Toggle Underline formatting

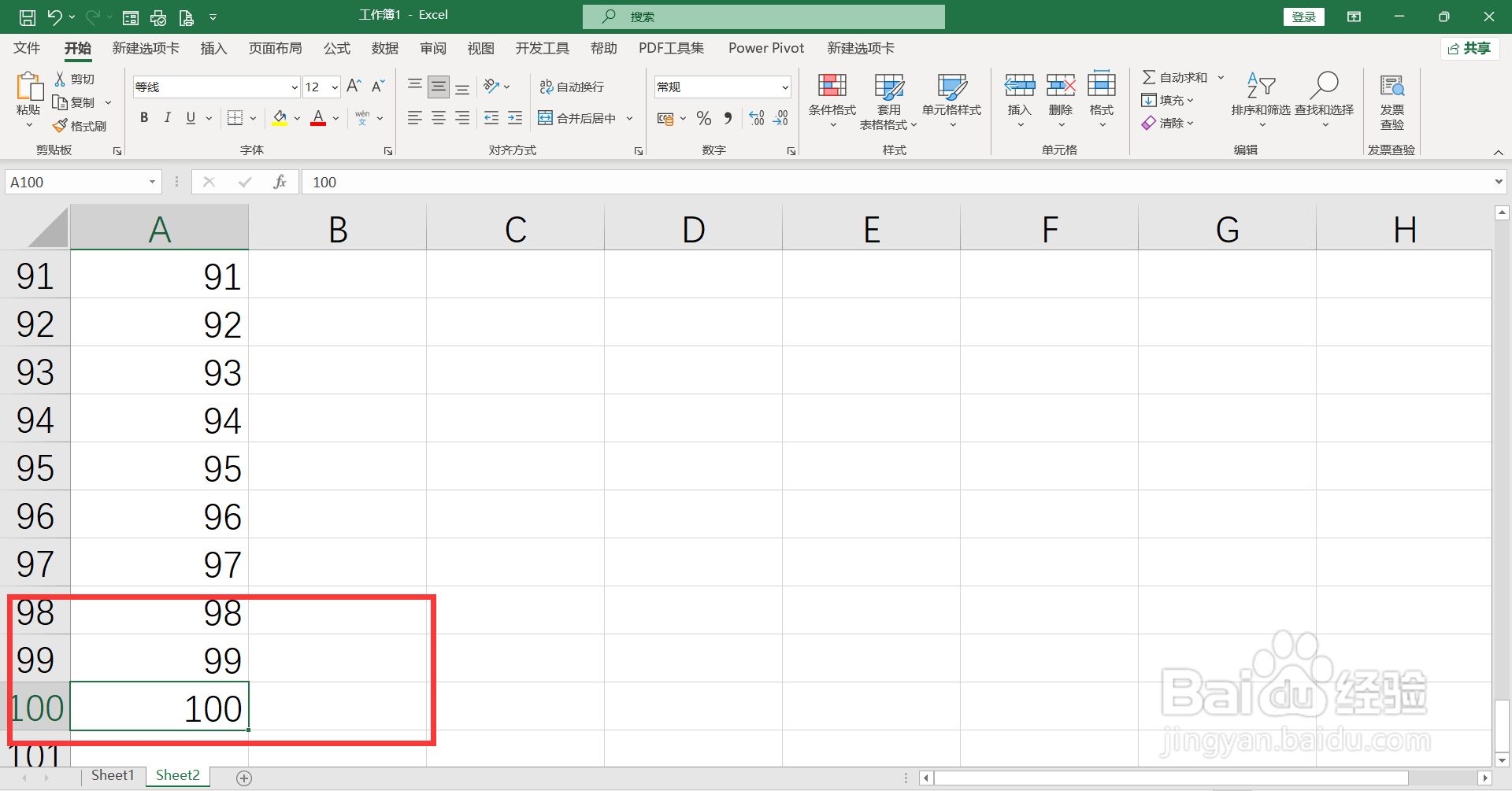191,118
